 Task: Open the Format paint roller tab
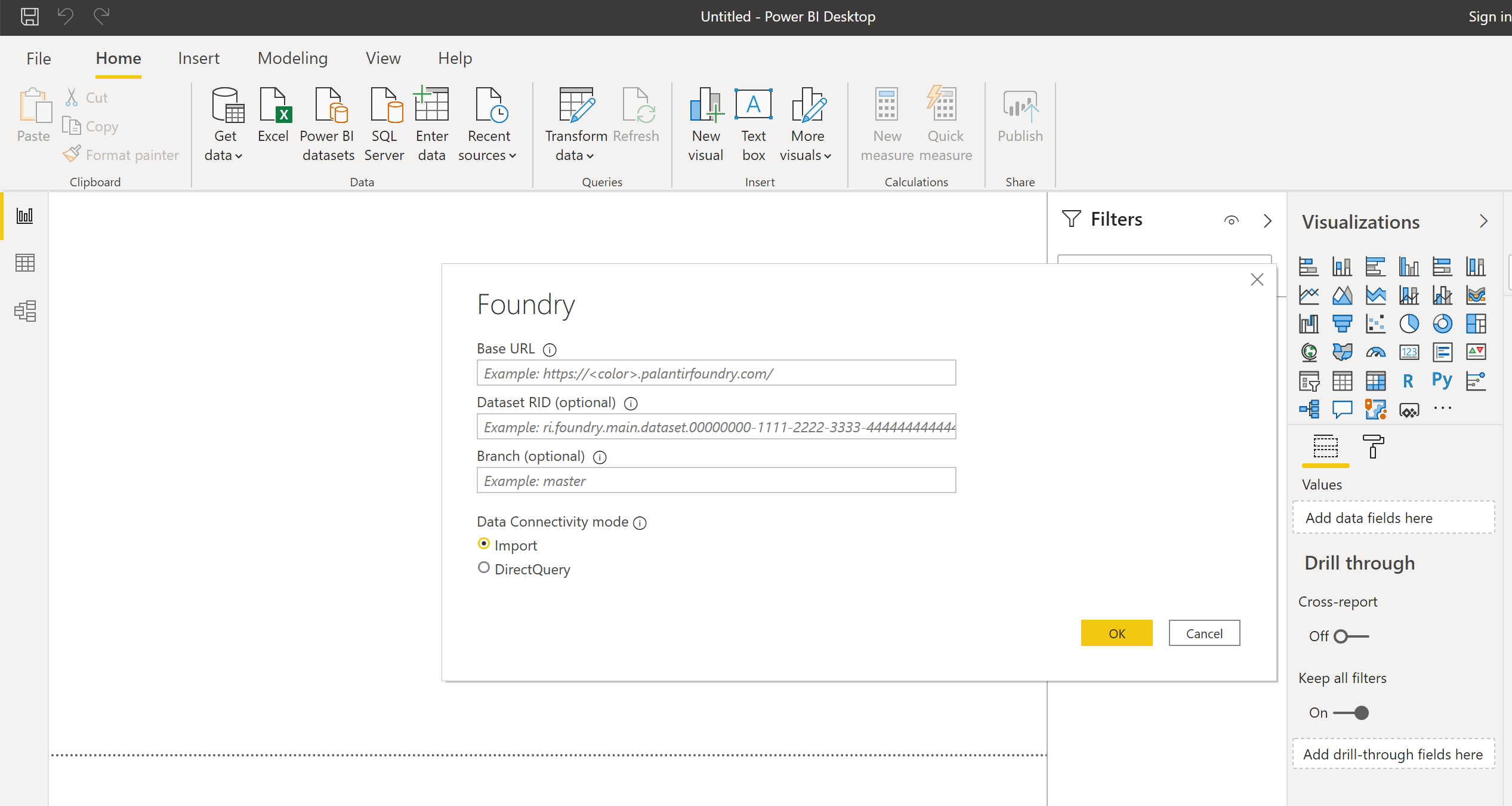1373,447
